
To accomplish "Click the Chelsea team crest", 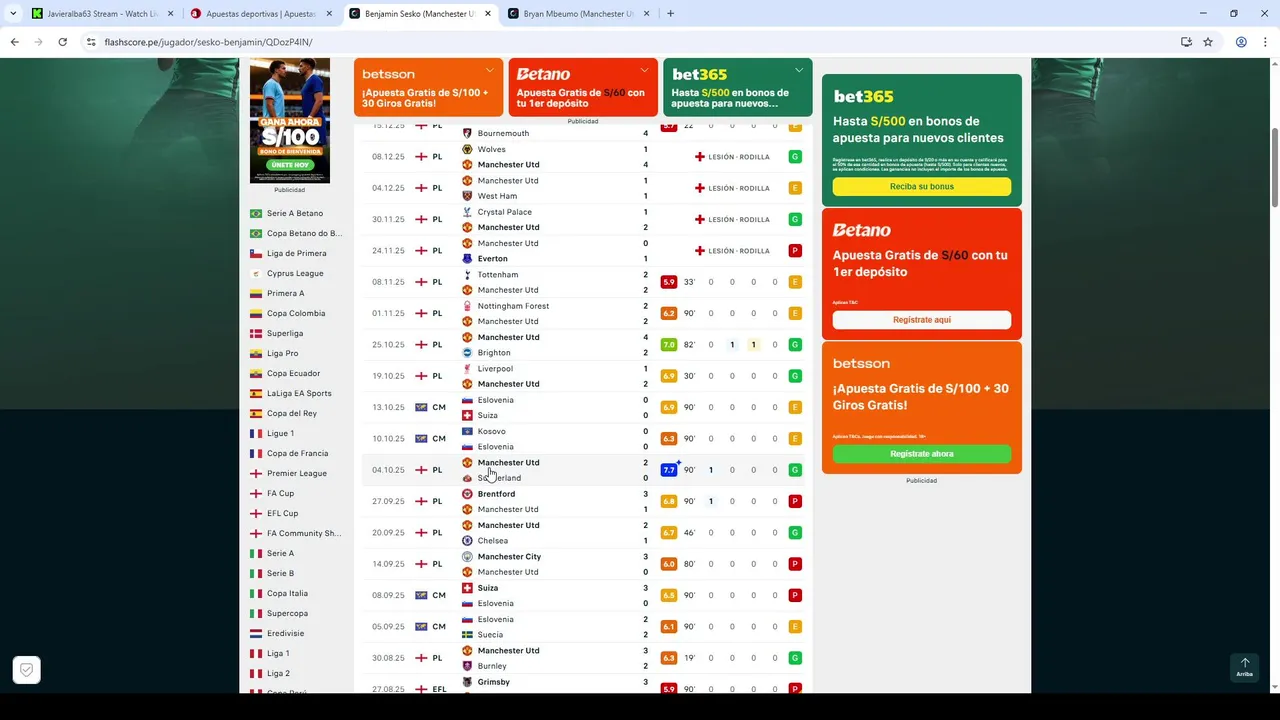I will pyautogui.click(x=467, y=541).
